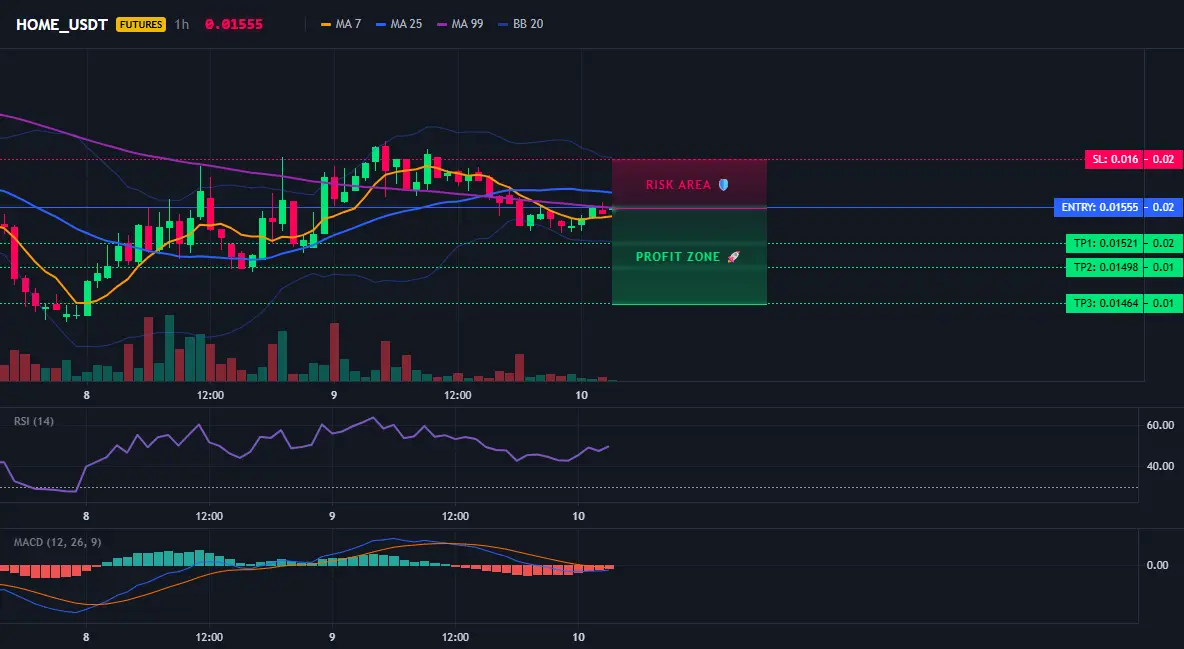The image size is (1184, 649).
Task: Toggle the MA 99 legend entry
Action: pyautogui.click(x=461, y=24)
